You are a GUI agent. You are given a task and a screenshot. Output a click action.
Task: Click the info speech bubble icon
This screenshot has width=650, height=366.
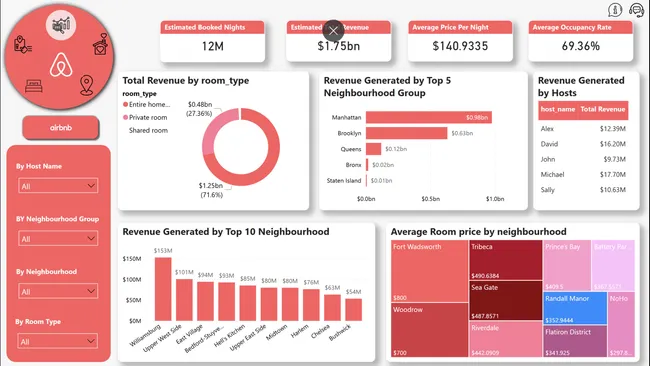pyautogui.click(x=615, y=10)
